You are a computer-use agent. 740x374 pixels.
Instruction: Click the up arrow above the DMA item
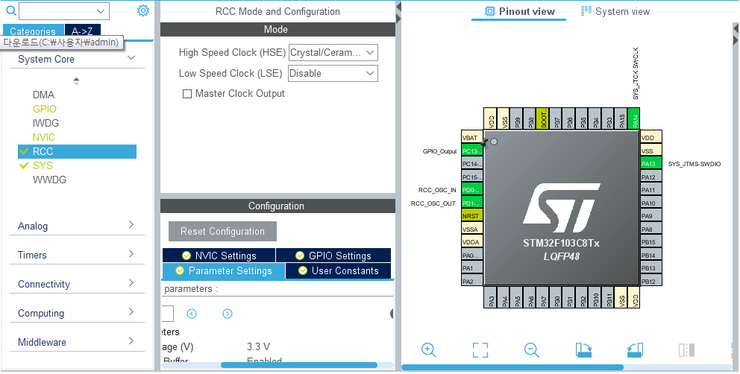click(76, 79)
